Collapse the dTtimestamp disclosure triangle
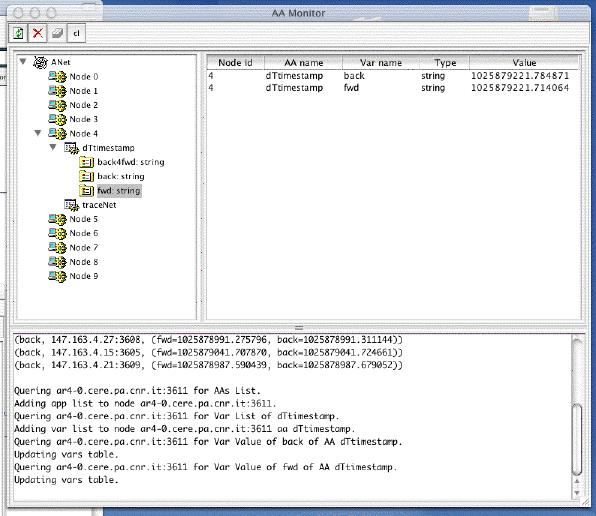 tap(52, 147)
